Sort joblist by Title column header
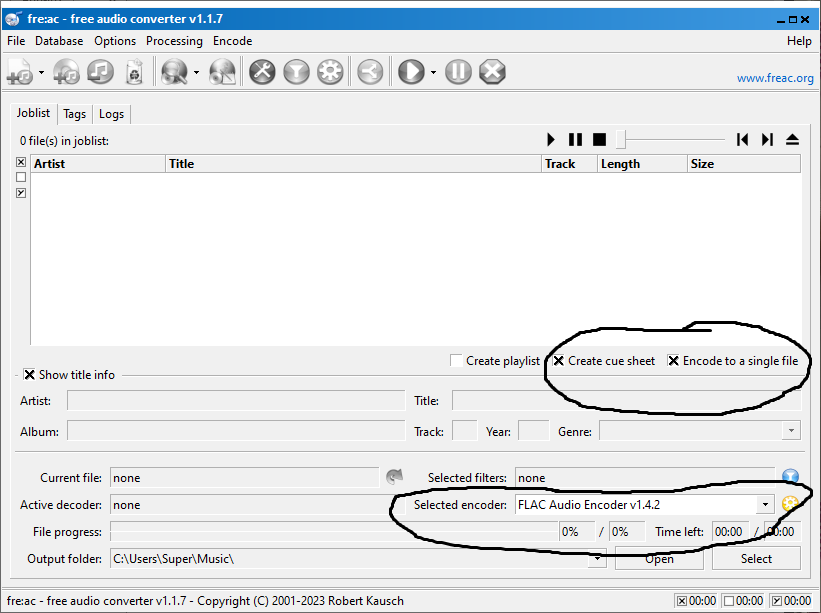This screenshot has height=613, width=821. (x=353, y=164)
